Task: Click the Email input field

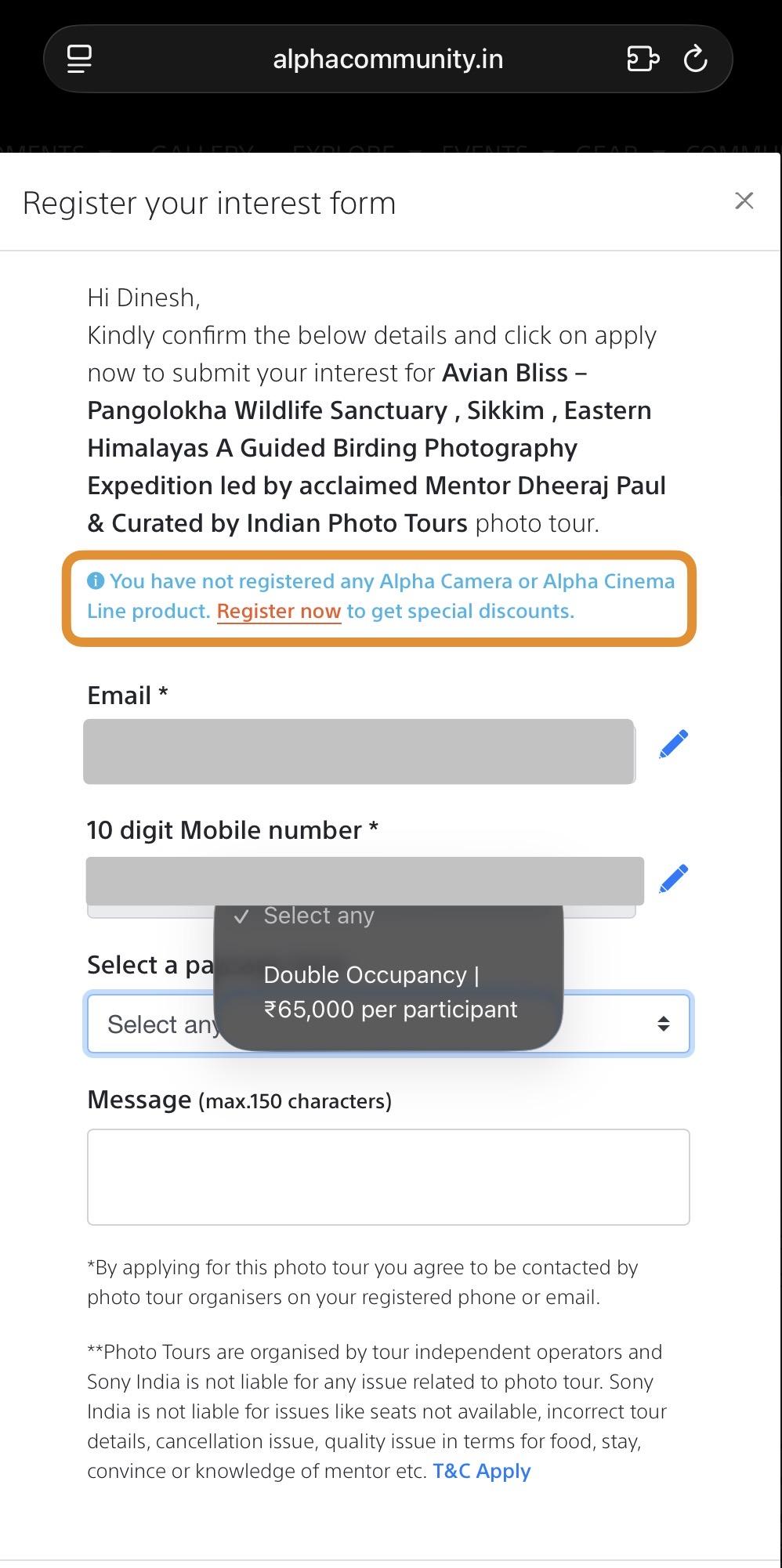Action: pos(359,751)
